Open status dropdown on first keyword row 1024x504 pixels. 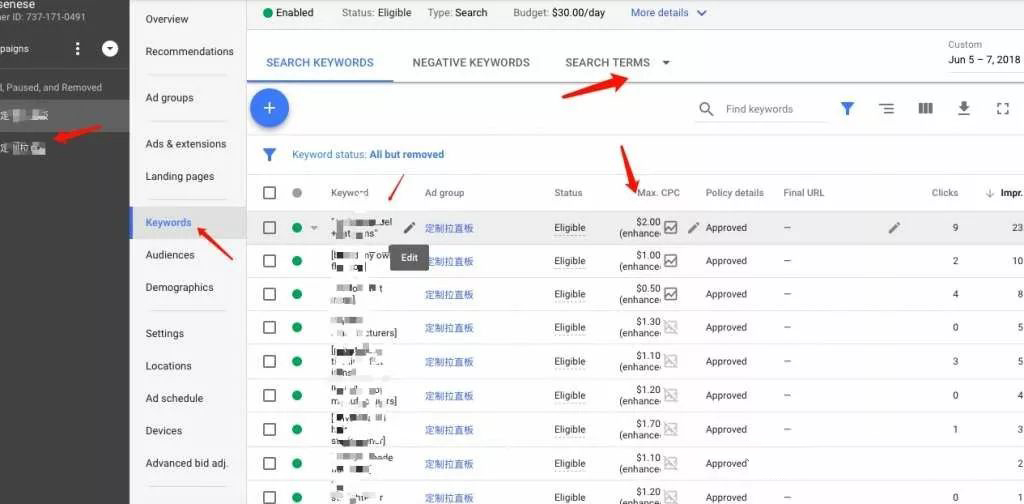pos(314,228)
